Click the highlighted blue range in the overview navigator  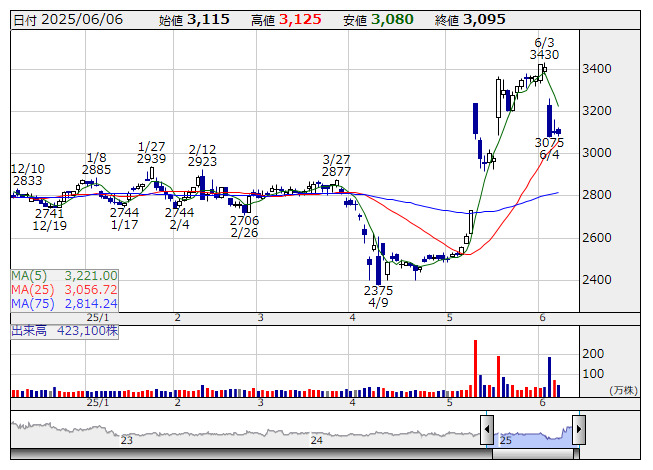pyautogui.click(x=533, y=436)
